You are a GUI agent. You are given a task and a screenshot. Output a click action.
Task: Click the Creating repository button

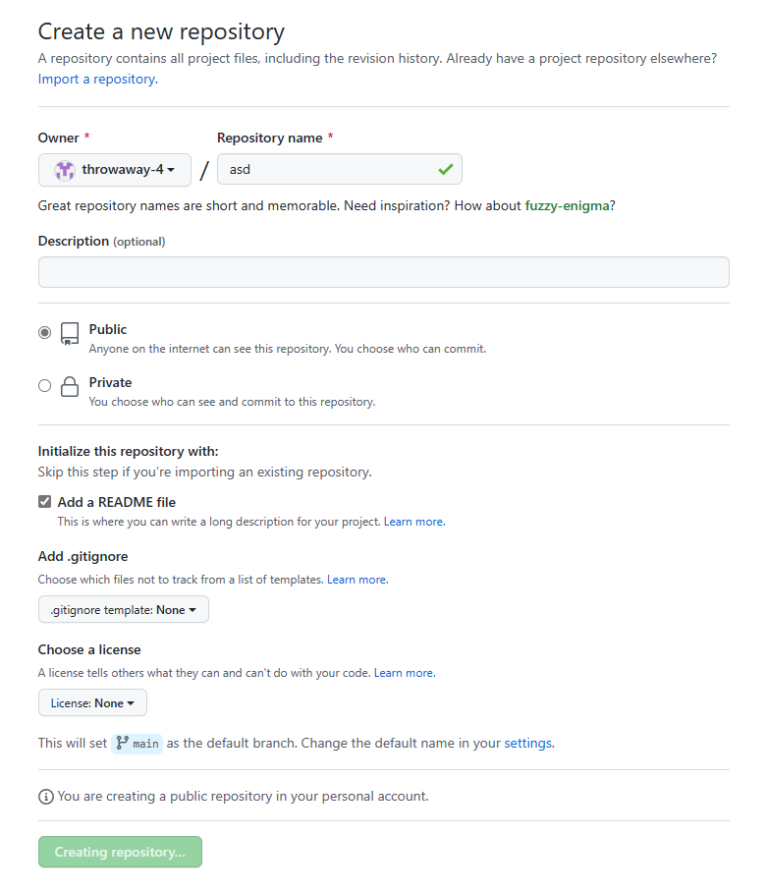(120, 852)
